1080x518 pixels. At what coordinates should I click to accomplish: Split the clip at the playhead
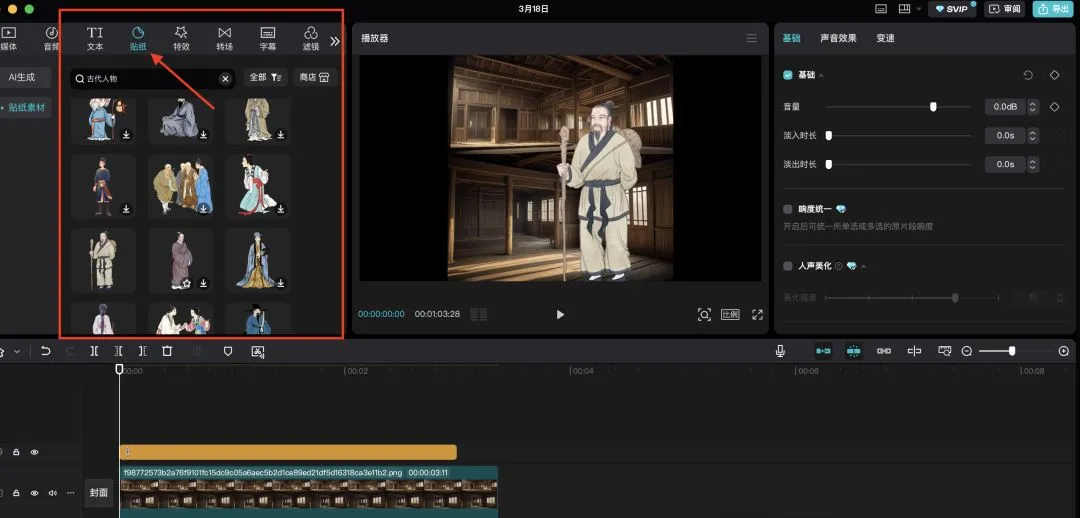(x=94, y=351)
